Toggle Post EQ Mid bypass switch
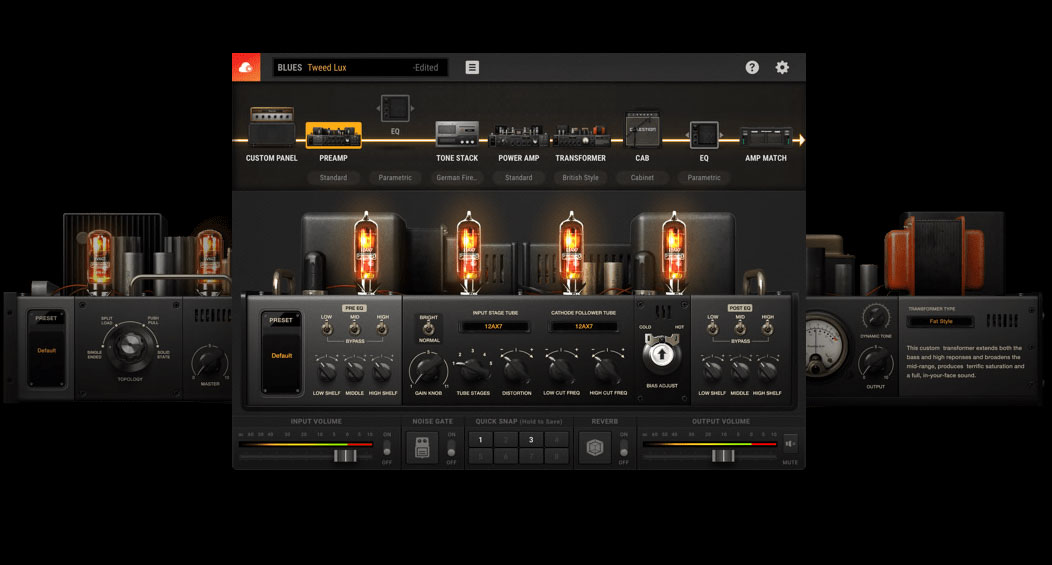The height and width of the screenshot is (565, 1052). click(x=740, y=328)
